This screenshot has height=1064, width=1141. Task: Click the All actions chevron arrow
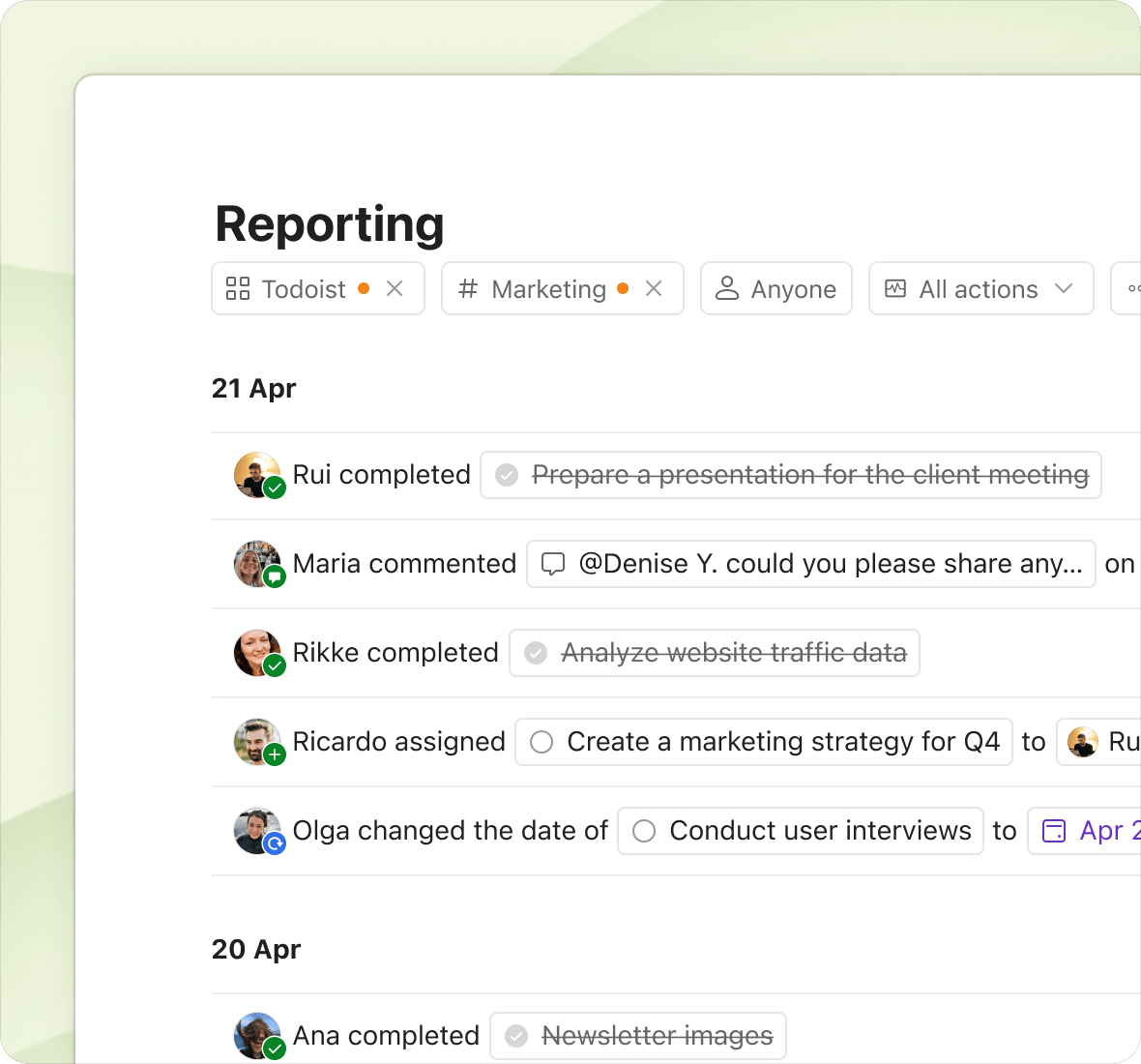[1064, 289]
